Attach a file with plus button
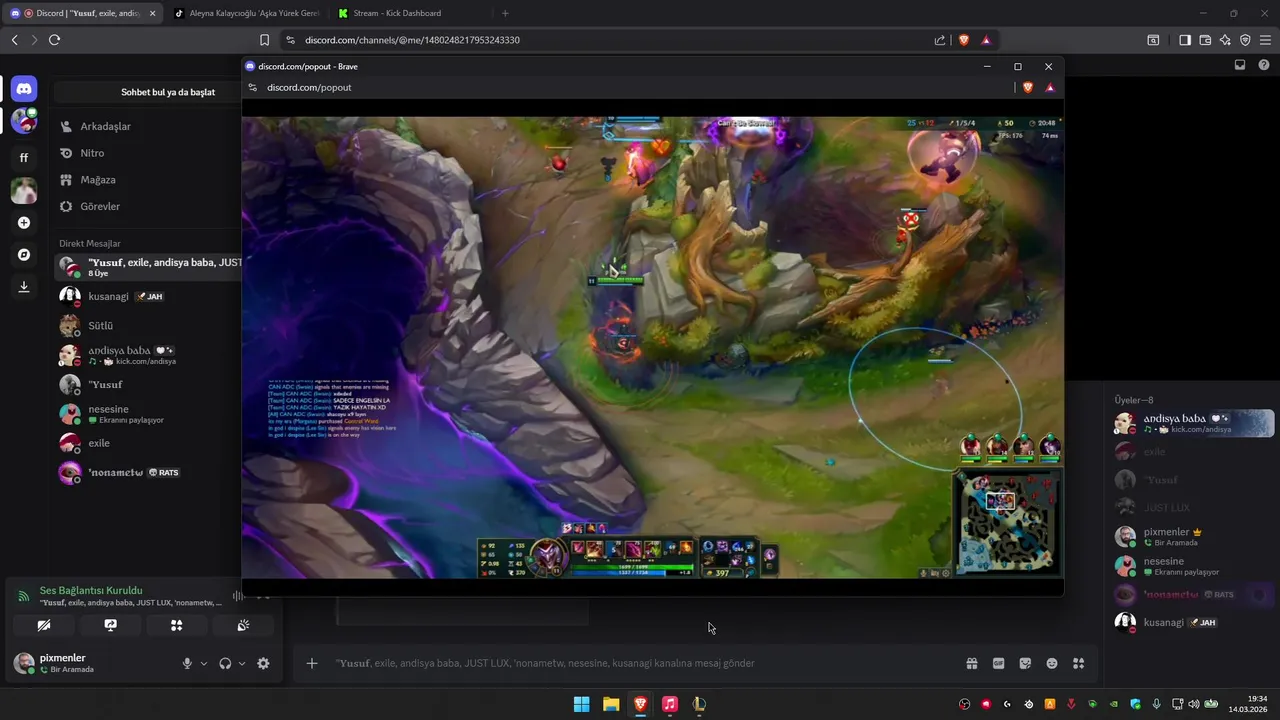Image resolution: width=1280 pixels, height=720 pixels. (x=312, y=663)
